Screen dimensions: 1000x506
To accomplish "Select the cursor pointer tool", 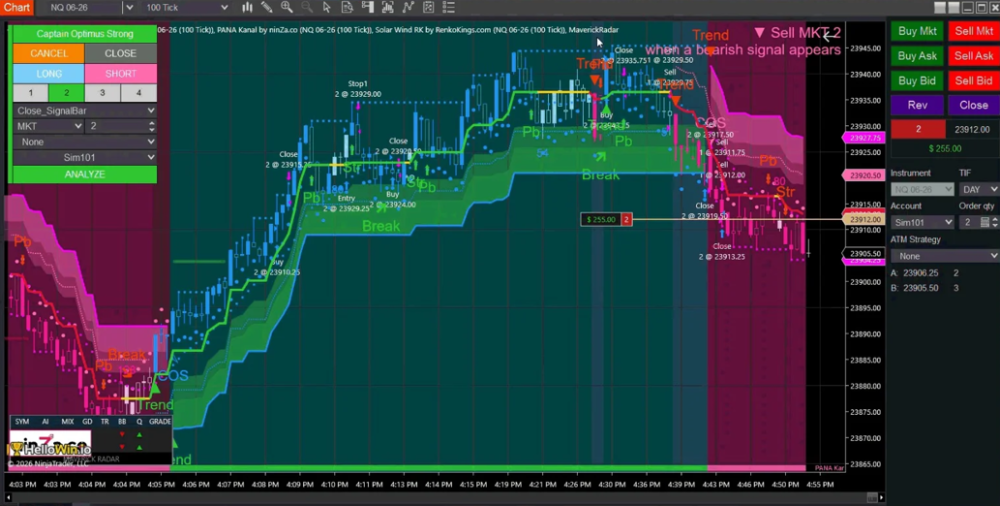I will point(327,8).
